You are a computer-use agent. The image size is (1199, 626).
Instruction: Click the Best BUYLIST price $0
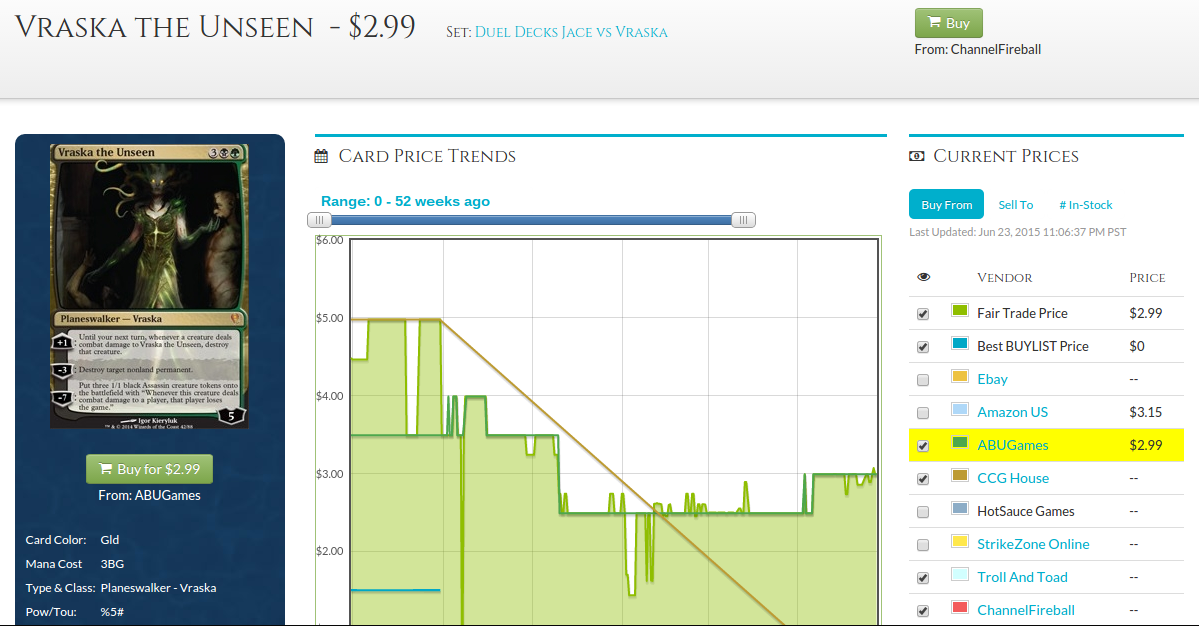click(x=1137, y=345)
